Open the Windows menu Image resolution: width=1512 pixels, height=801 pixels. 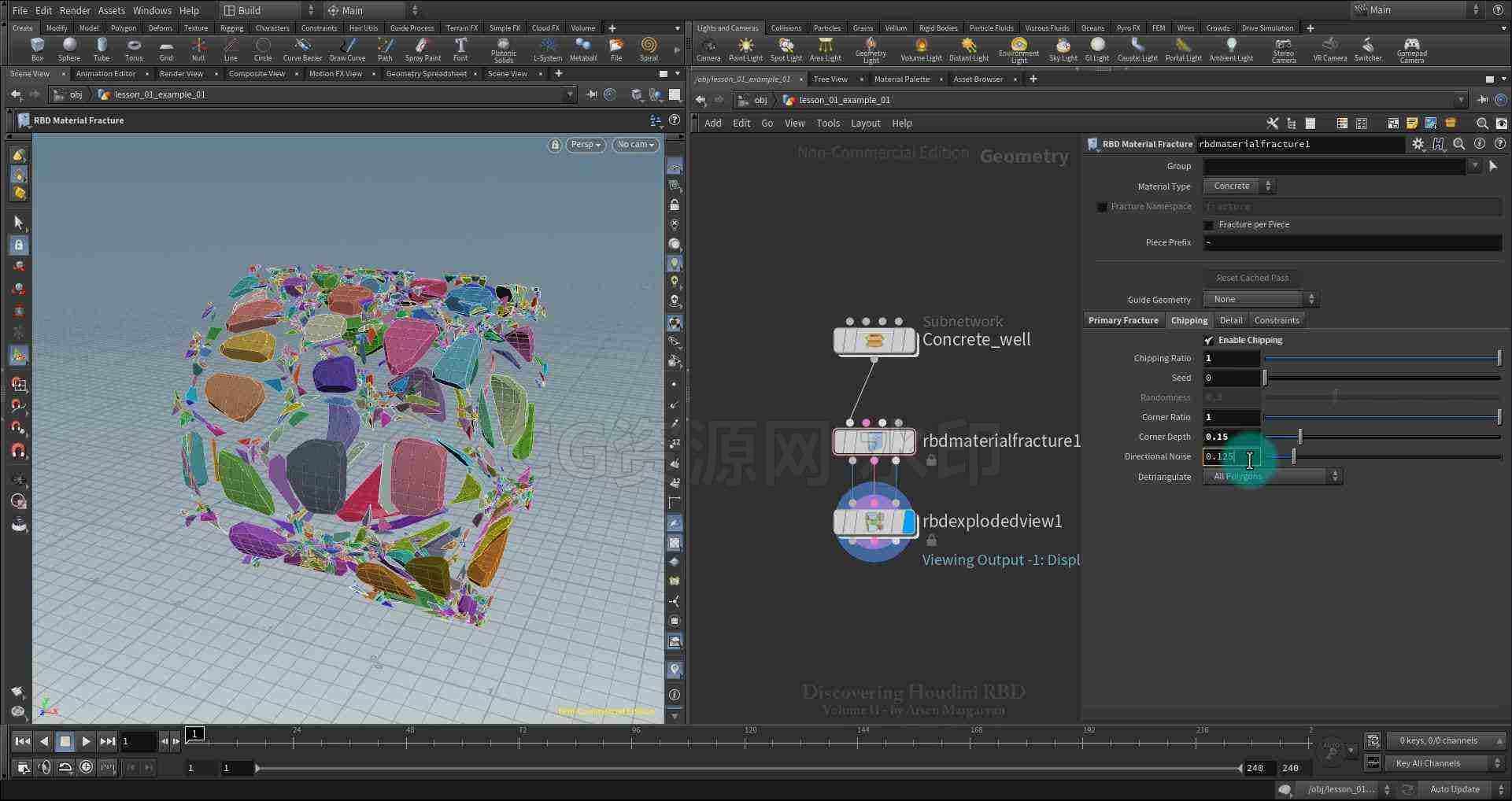click(x=152, y=10)
